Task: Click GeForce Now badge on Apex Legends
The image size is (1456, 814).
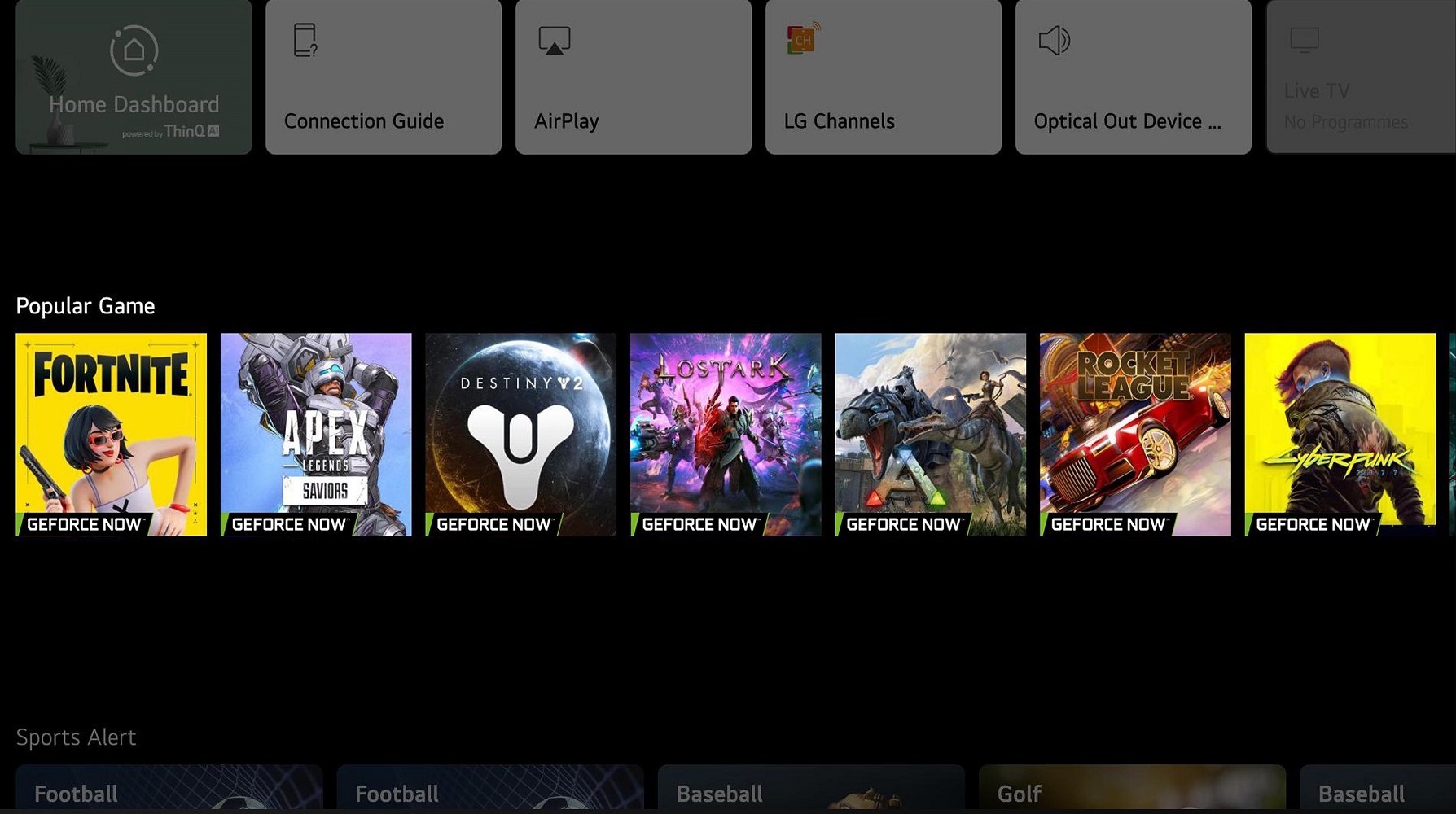Action: click(x=288, y=525)
